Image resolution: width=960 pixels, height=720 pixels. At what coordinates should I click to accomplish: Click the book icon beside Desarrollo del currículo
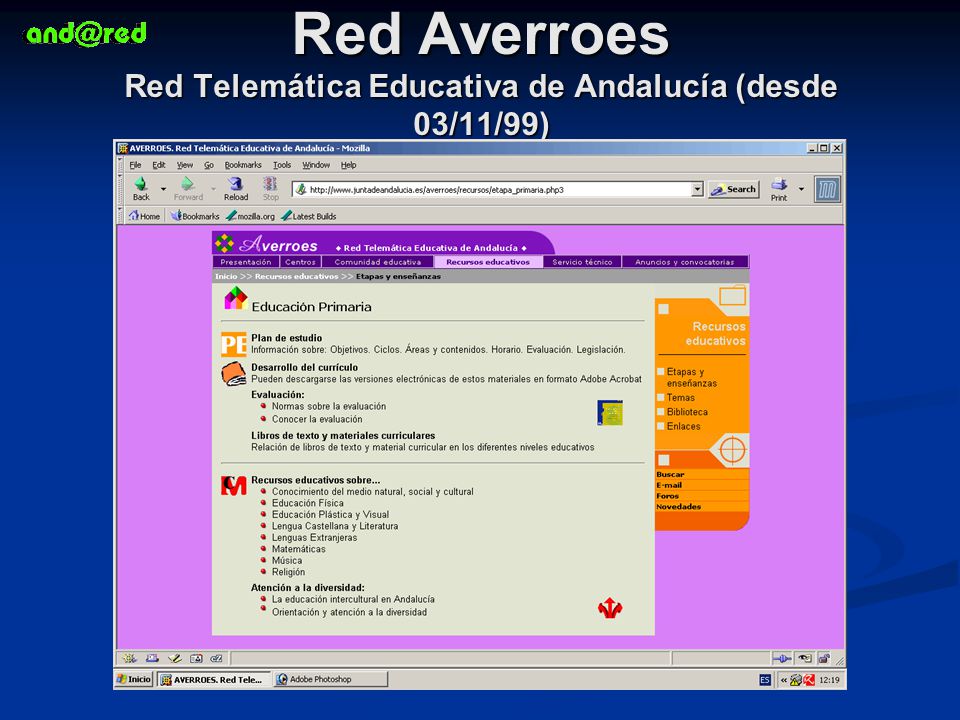pyautogui.click(x=233, y=374)
